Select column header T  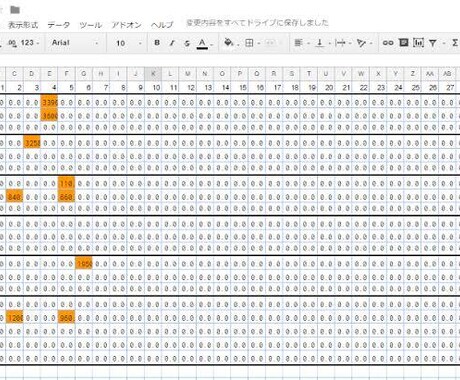click(x=309, y=74)
